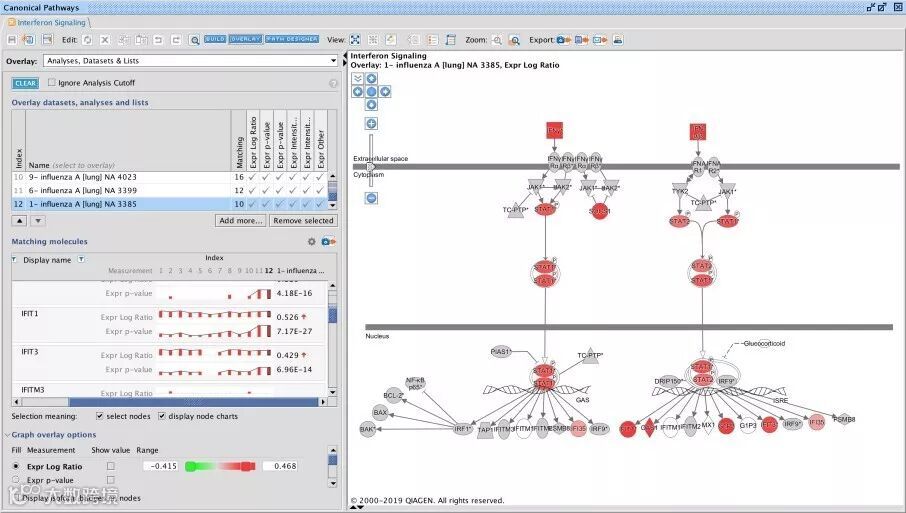This screenshot has width=906, height=513.
Task: Click the red handle of range slider
Action: coord(248,466)
